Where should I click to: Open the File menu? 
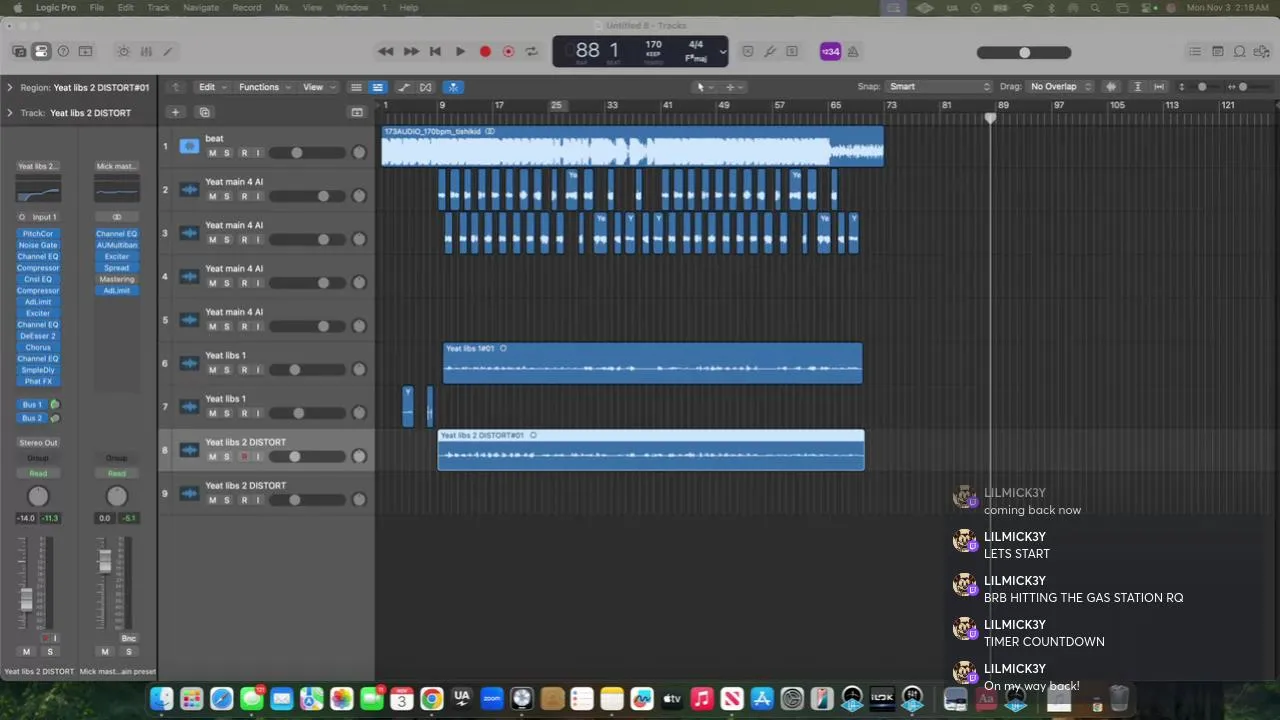[97, 7]
